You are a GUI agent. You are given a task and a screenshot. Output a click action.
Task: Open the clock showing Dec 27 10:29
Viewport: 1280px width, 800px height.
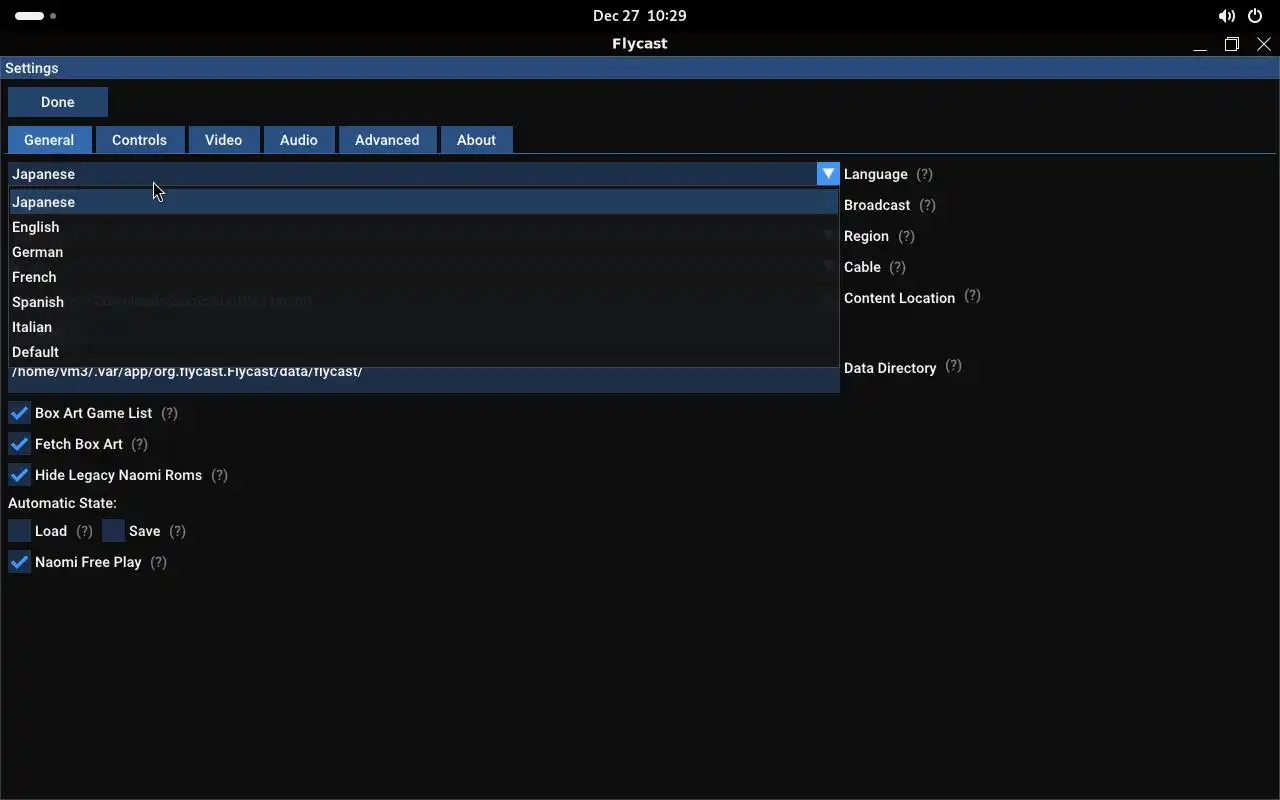pyautogui.click(x=640, y=16)
